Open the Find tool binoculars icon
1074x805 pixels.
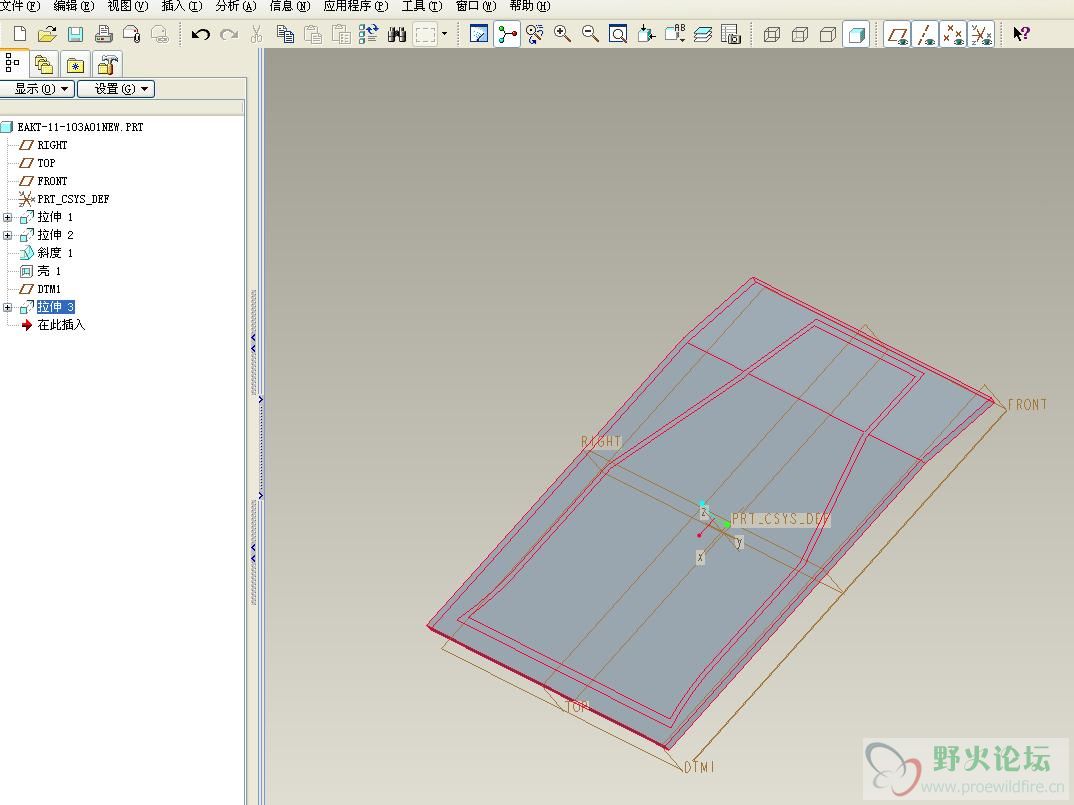pyautogui.click(x=397, y=34)
